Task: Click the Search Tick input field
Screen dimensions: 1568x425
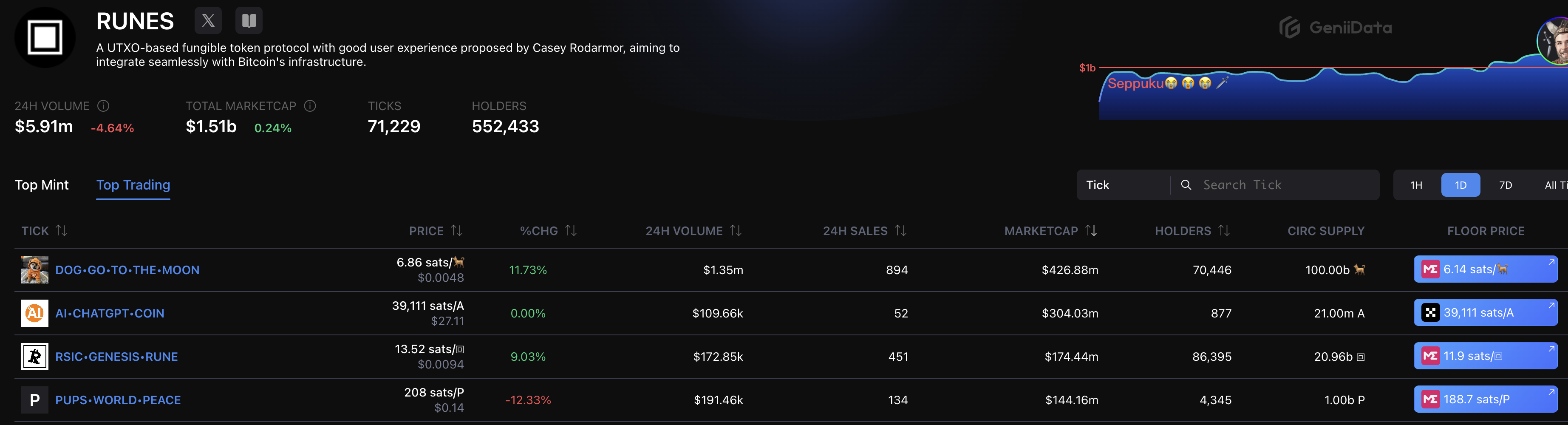Action: tap(1284, 185)
